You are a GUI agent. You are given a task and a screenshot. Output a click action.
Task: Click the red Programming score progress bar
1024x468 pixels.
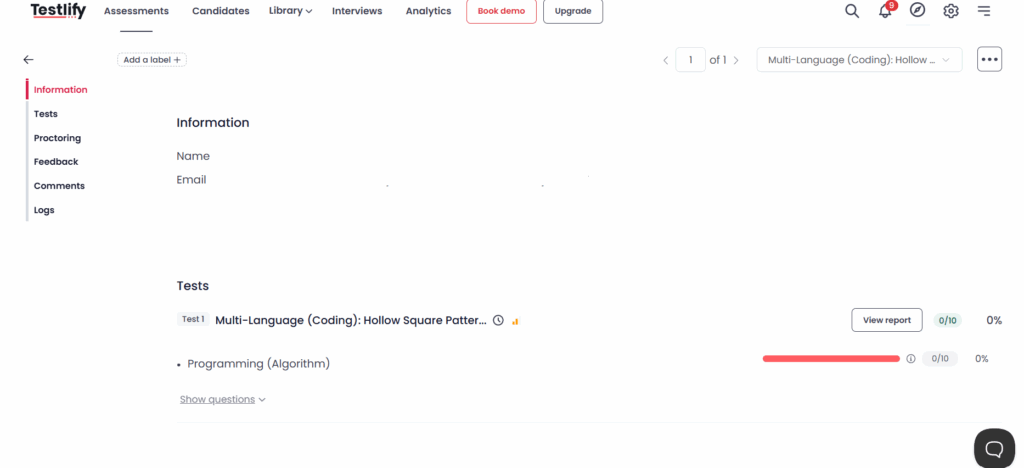831,358
